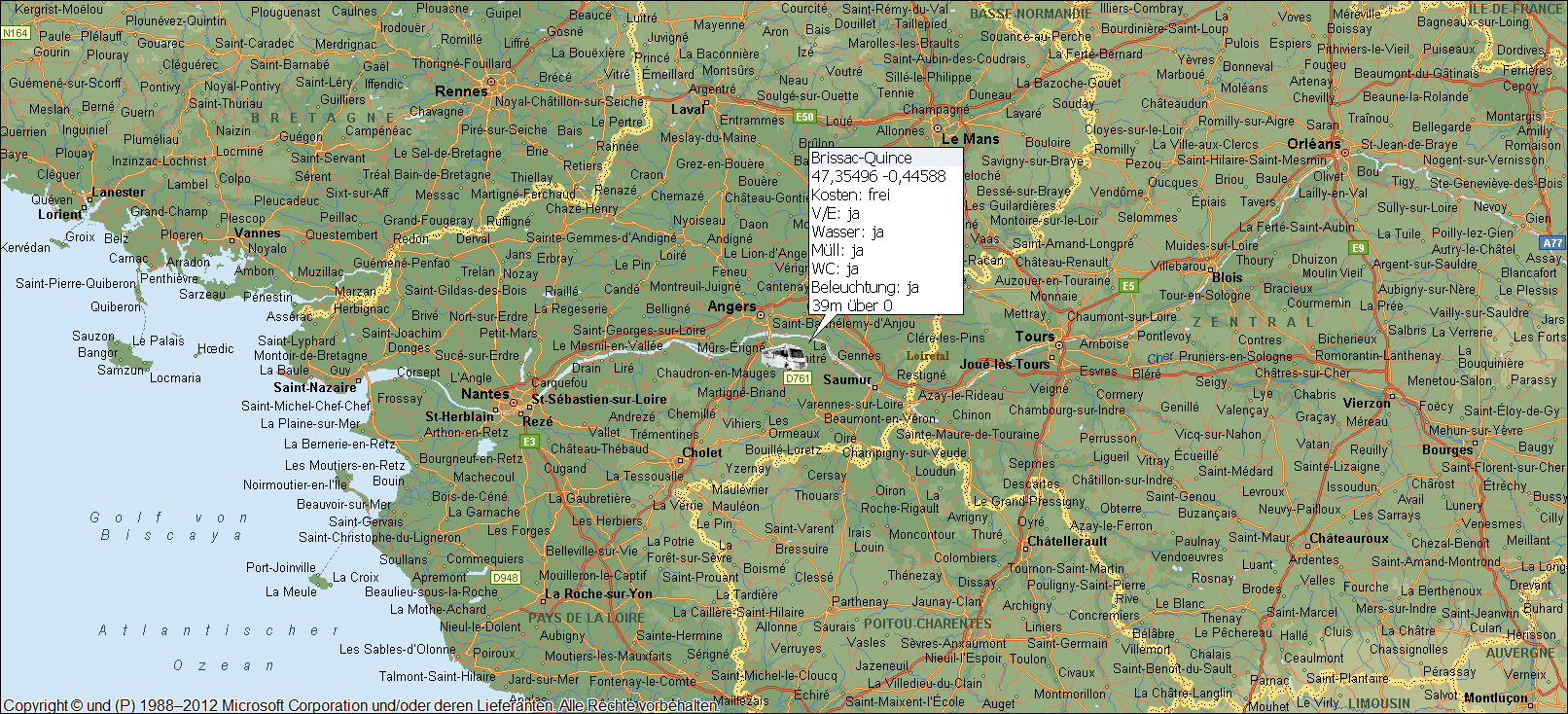Click the Vannes city label
Image resolution: width=1568 pixels, height=714 pixels.
[x=258, y=233]
